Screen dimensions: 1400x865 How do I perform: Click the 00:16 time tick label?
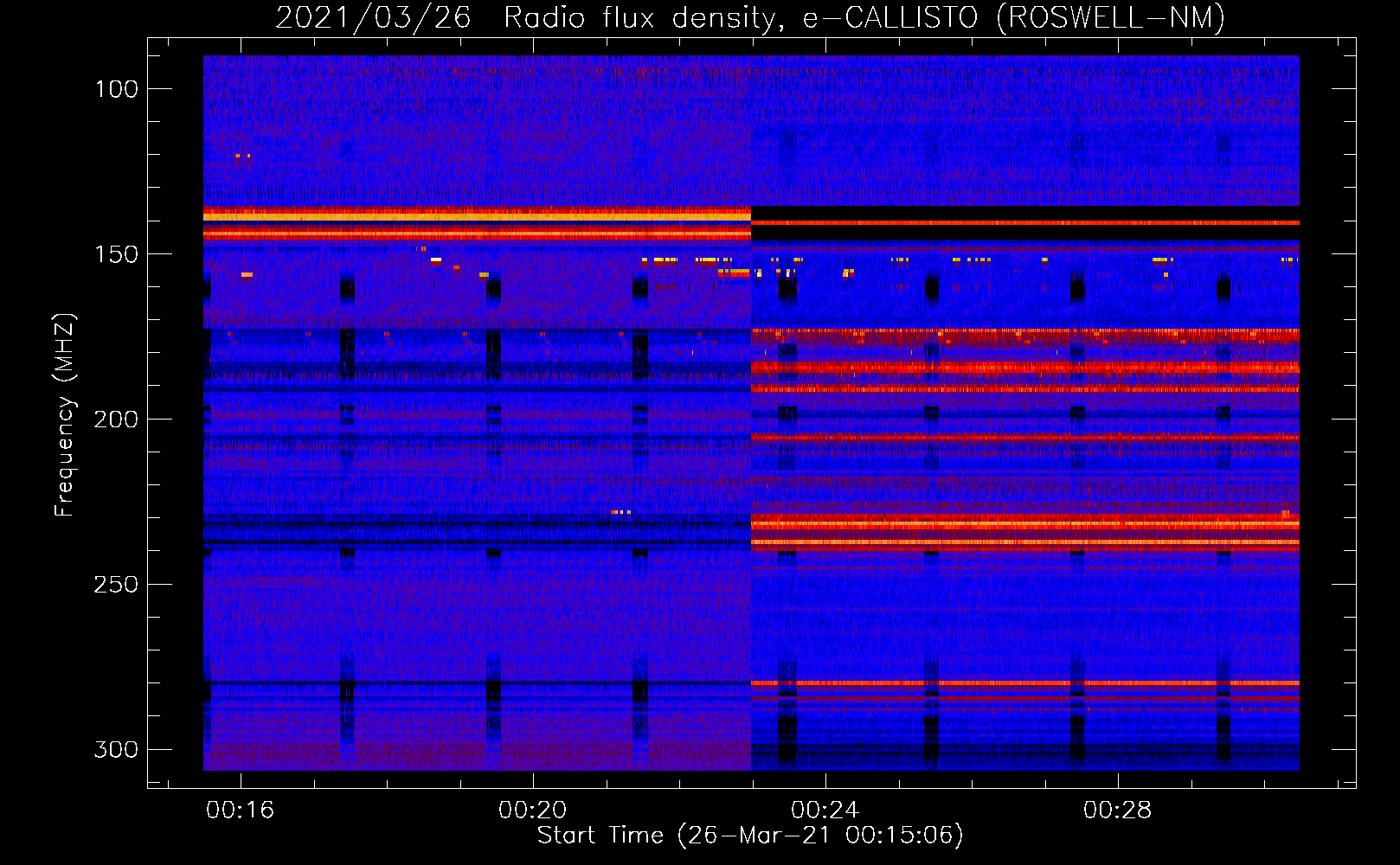pos(241,811)
